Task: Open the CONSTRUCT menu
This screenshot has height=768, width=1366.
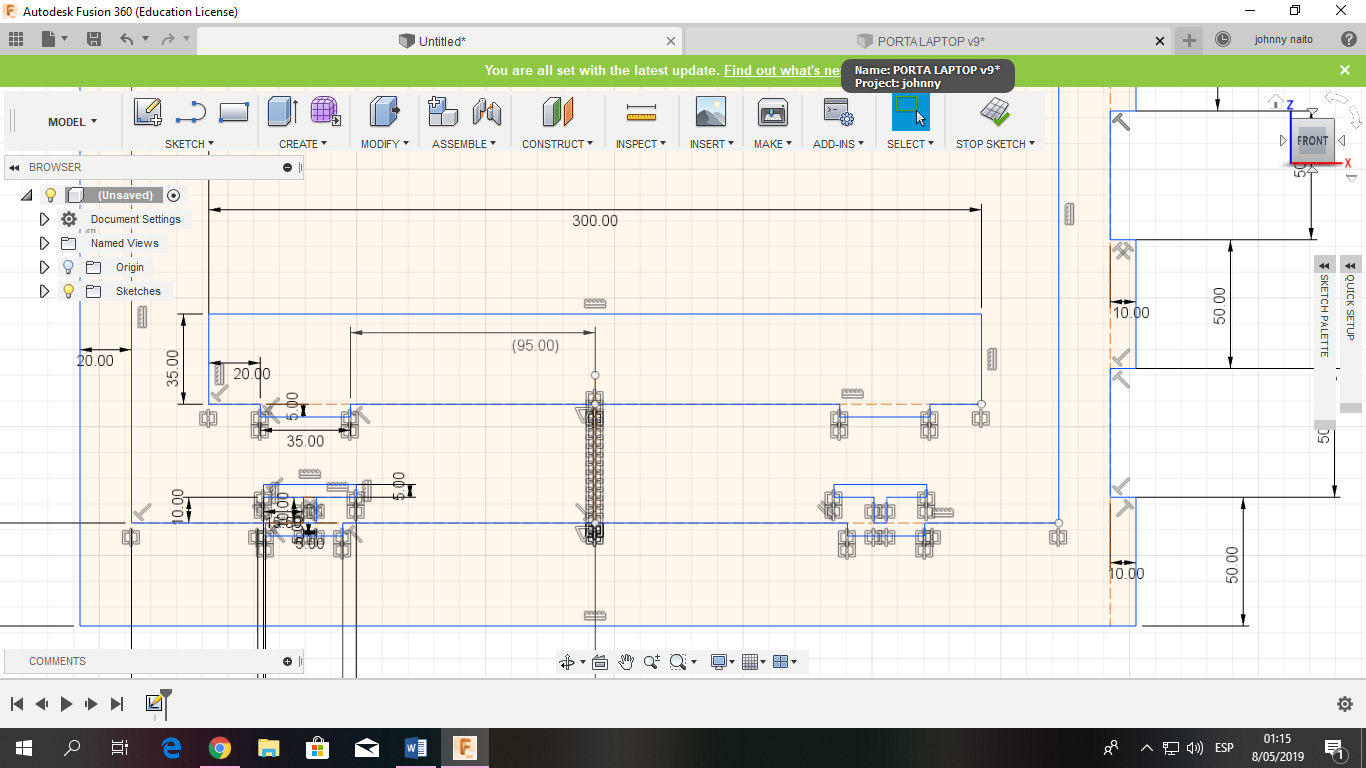Action: click(x=557, y=144)
